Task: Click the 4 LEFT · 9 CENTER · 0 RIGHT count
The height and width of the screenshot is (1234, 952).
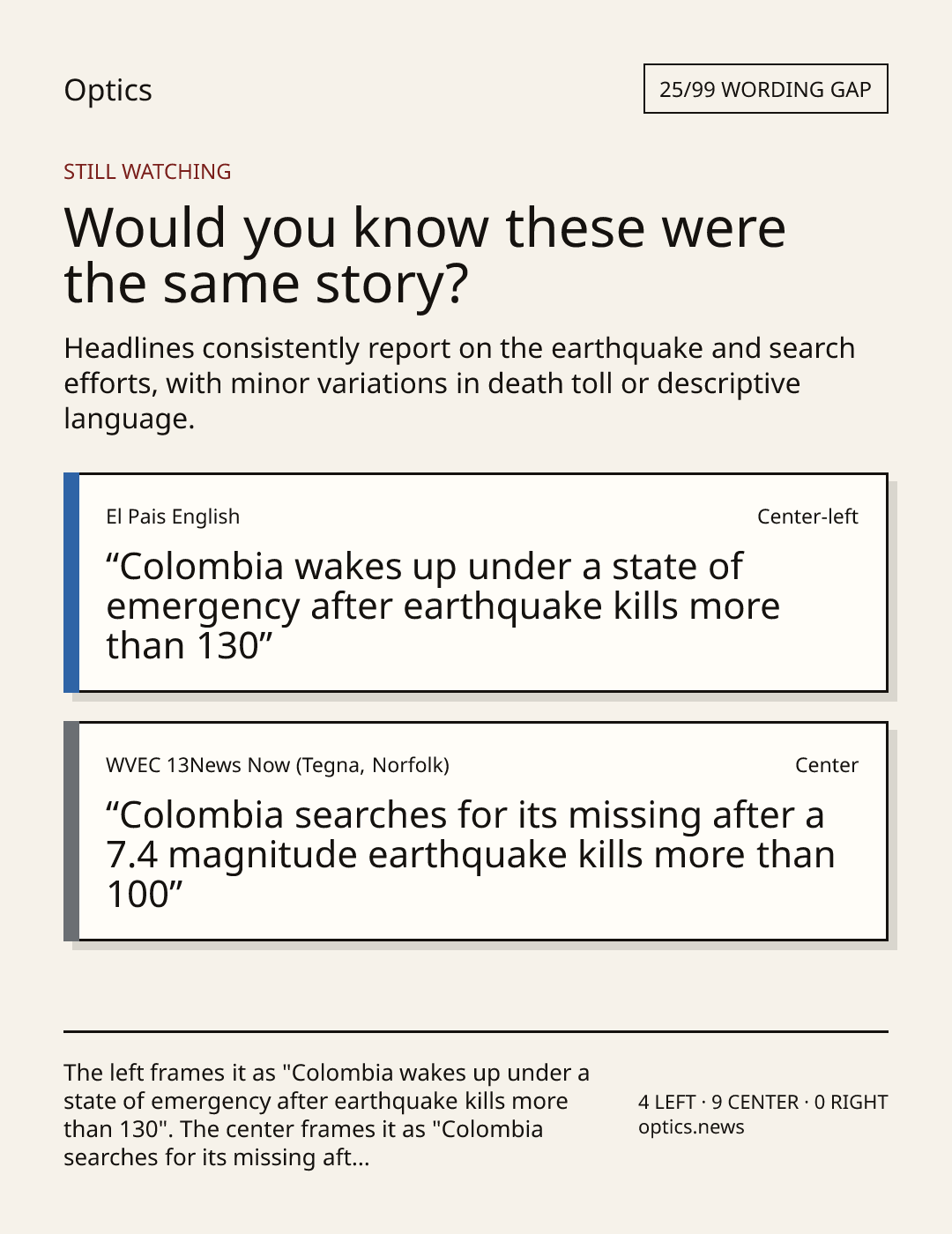Action: 763,1102
